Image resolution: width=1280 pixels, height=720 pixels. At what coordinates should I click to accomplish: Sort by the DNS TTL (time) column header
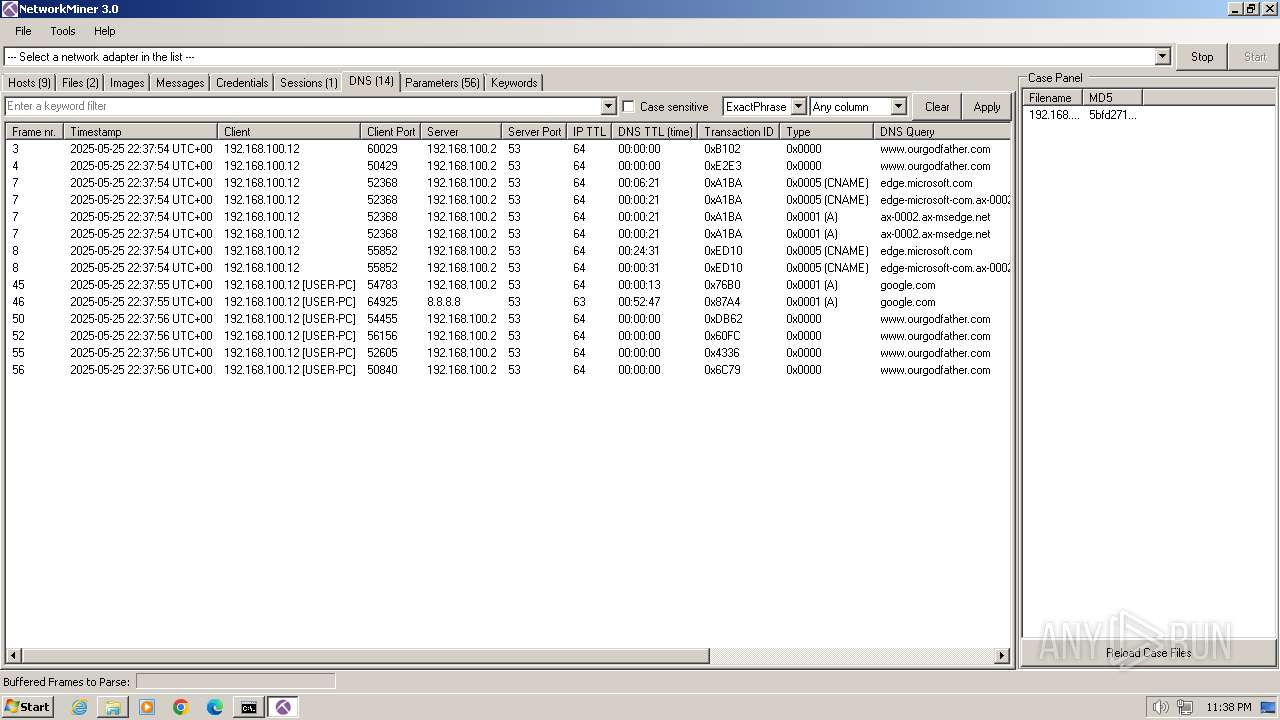tap(655, 132)
